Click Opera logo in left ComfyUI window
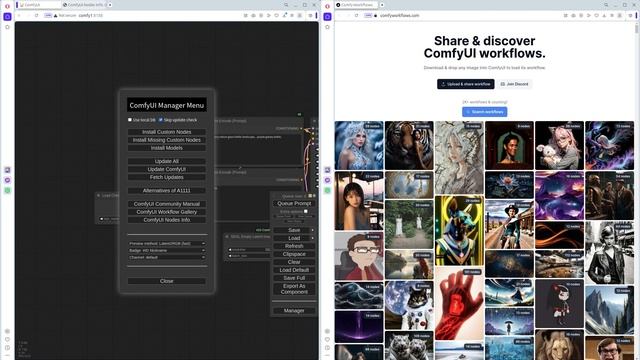The image size is (640, 360). coord(7,5)
